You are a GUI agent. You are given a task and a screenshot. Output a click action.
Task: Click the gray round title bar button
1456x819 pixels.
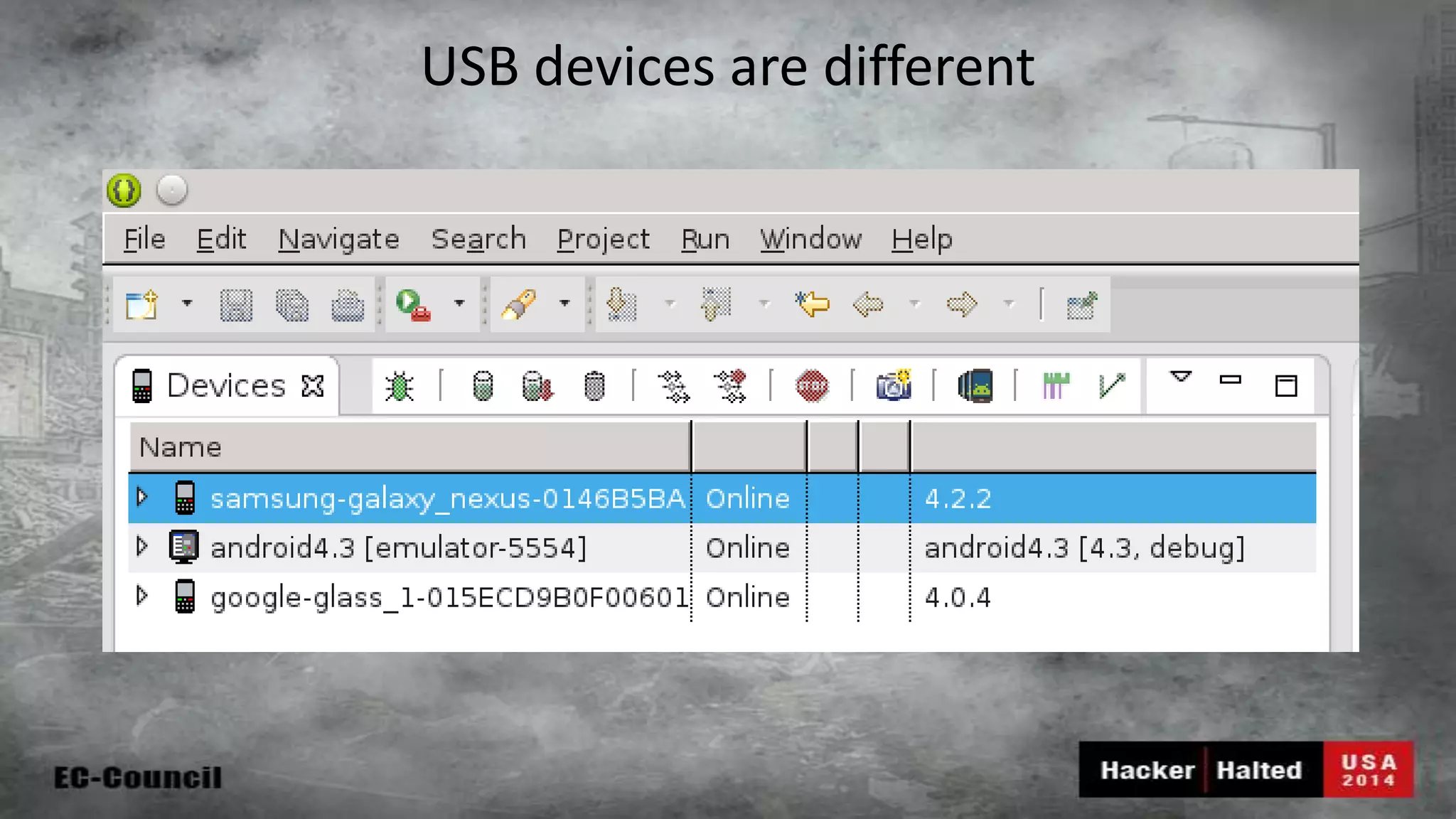coord(171,191)
